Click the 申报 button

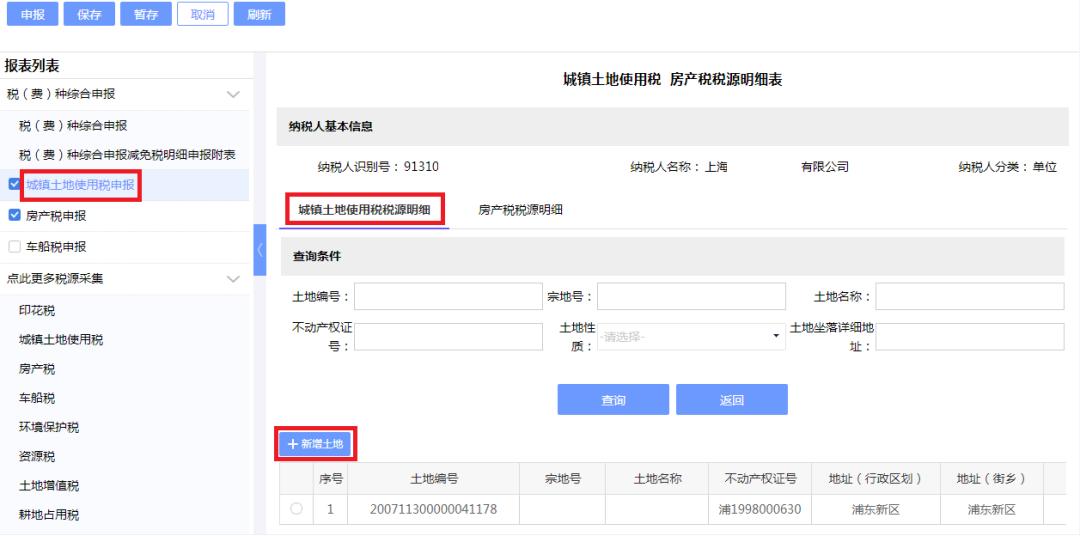click(x=32, y=14)
